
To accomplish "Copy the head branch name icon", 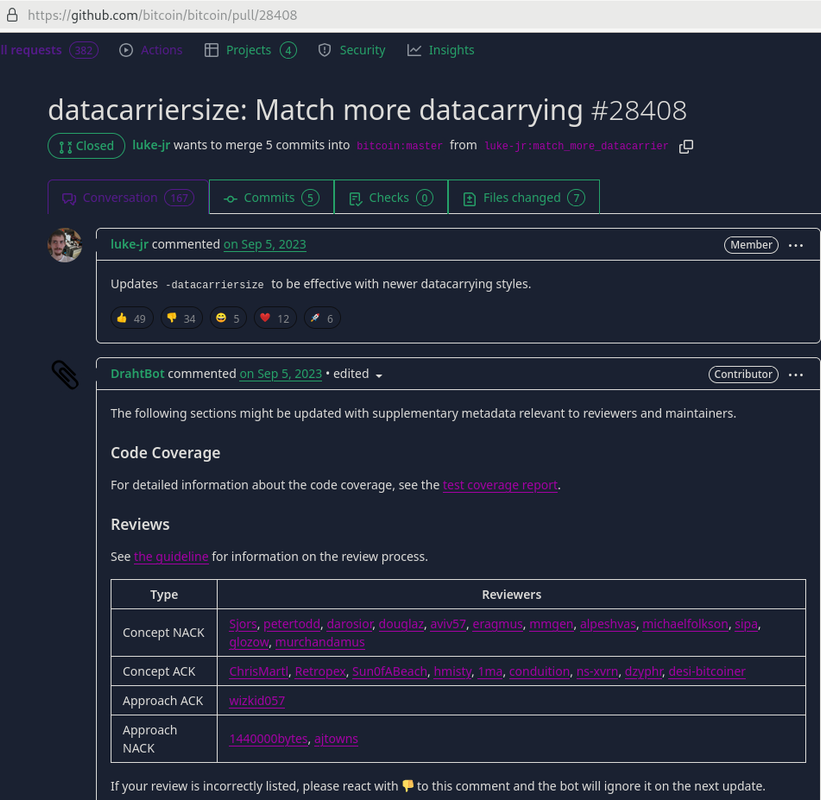I will [x=686, y=147].
